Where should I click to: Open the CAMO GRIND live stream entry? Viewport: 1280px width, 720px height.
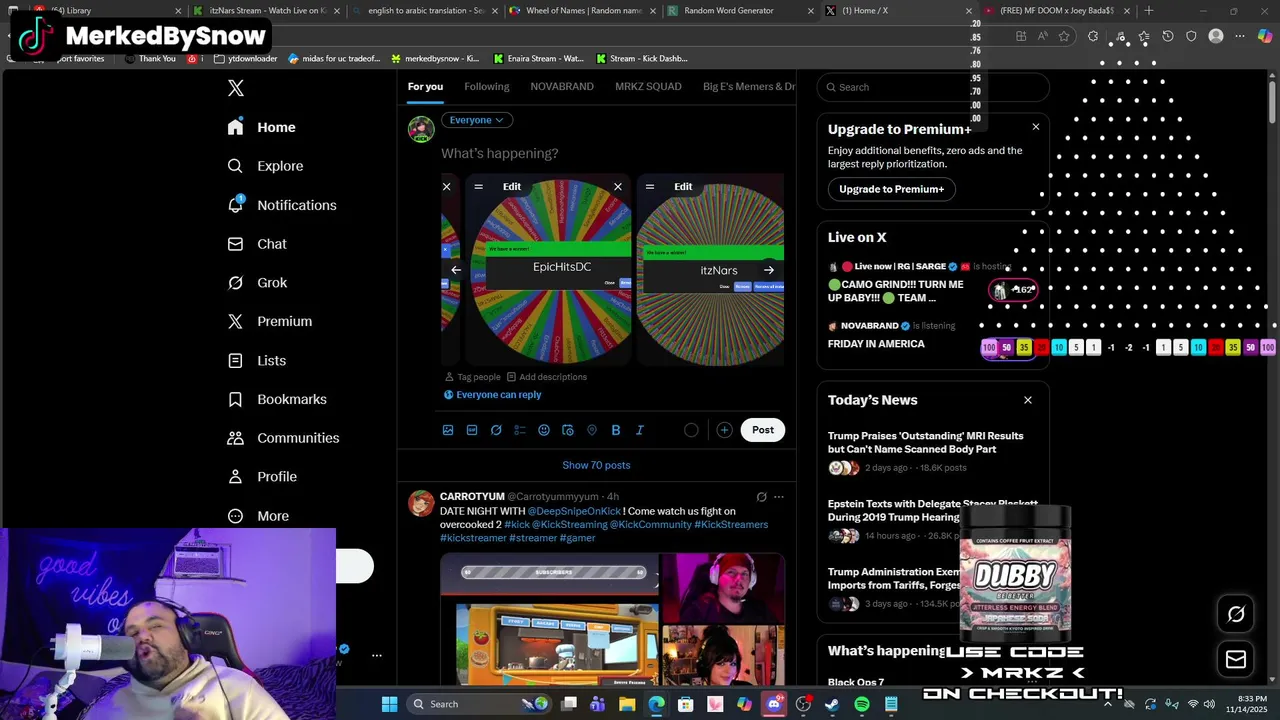933,284
